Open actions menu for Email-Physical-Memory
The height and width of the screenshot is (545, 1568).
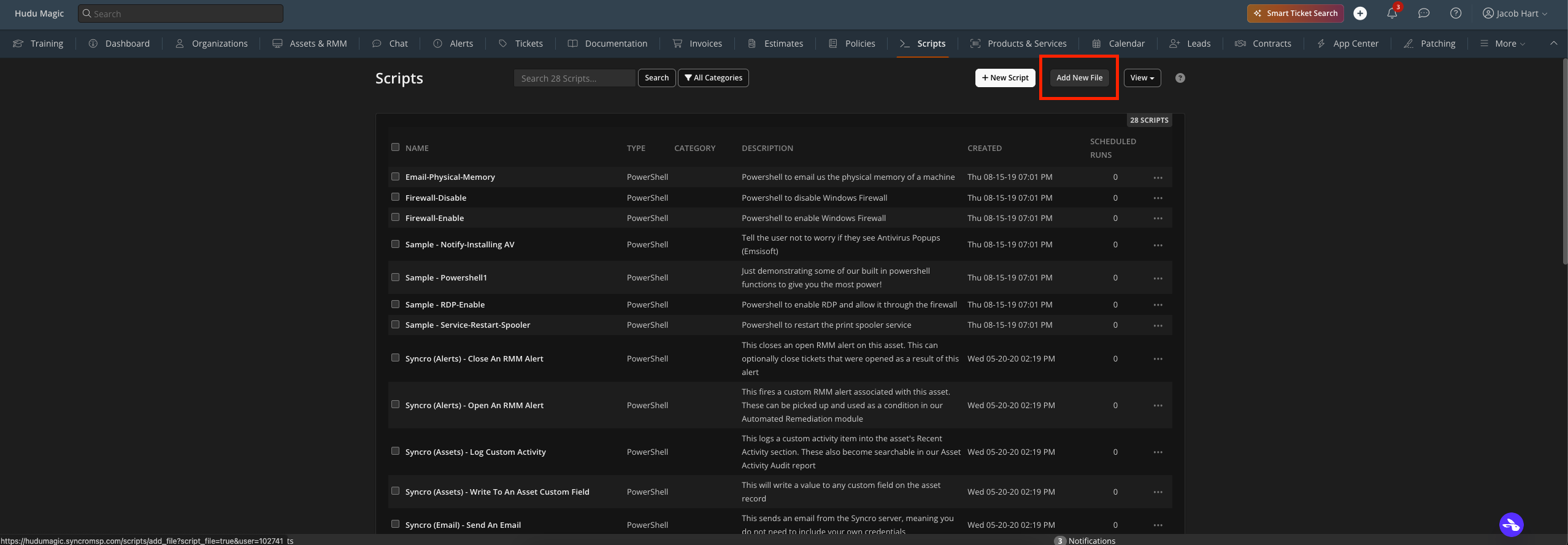click(x=1158, y=177)
